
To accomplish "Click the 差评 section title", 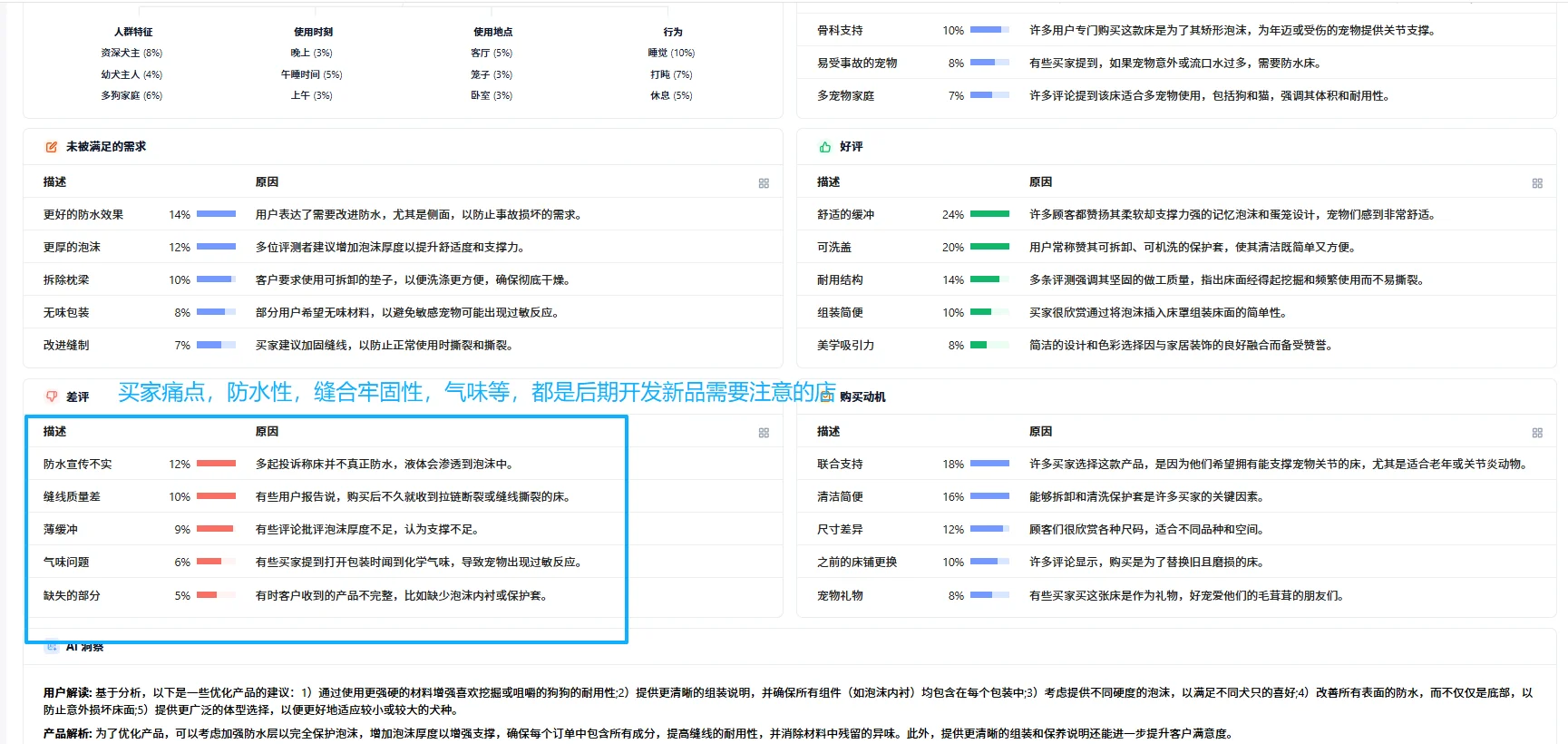I will [77, 396].
